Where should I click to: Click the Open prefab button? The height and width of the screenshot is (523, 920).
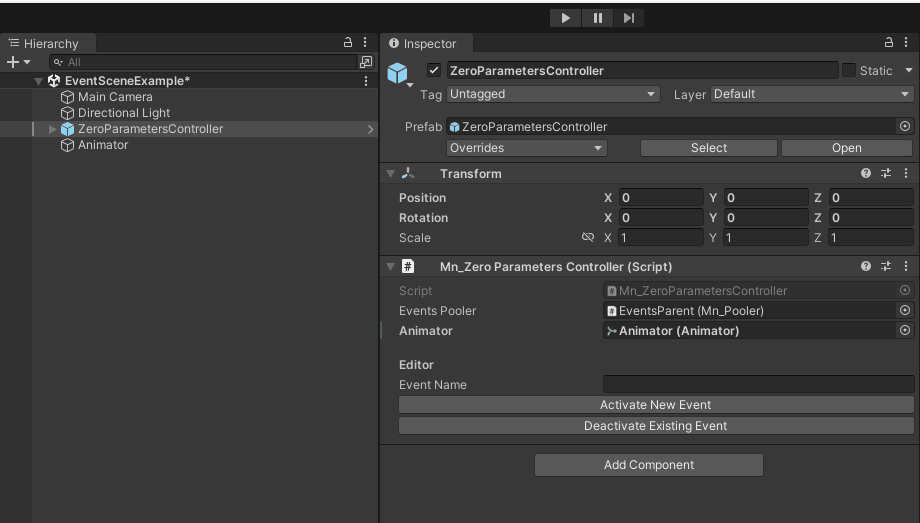(x=847, y=148)
